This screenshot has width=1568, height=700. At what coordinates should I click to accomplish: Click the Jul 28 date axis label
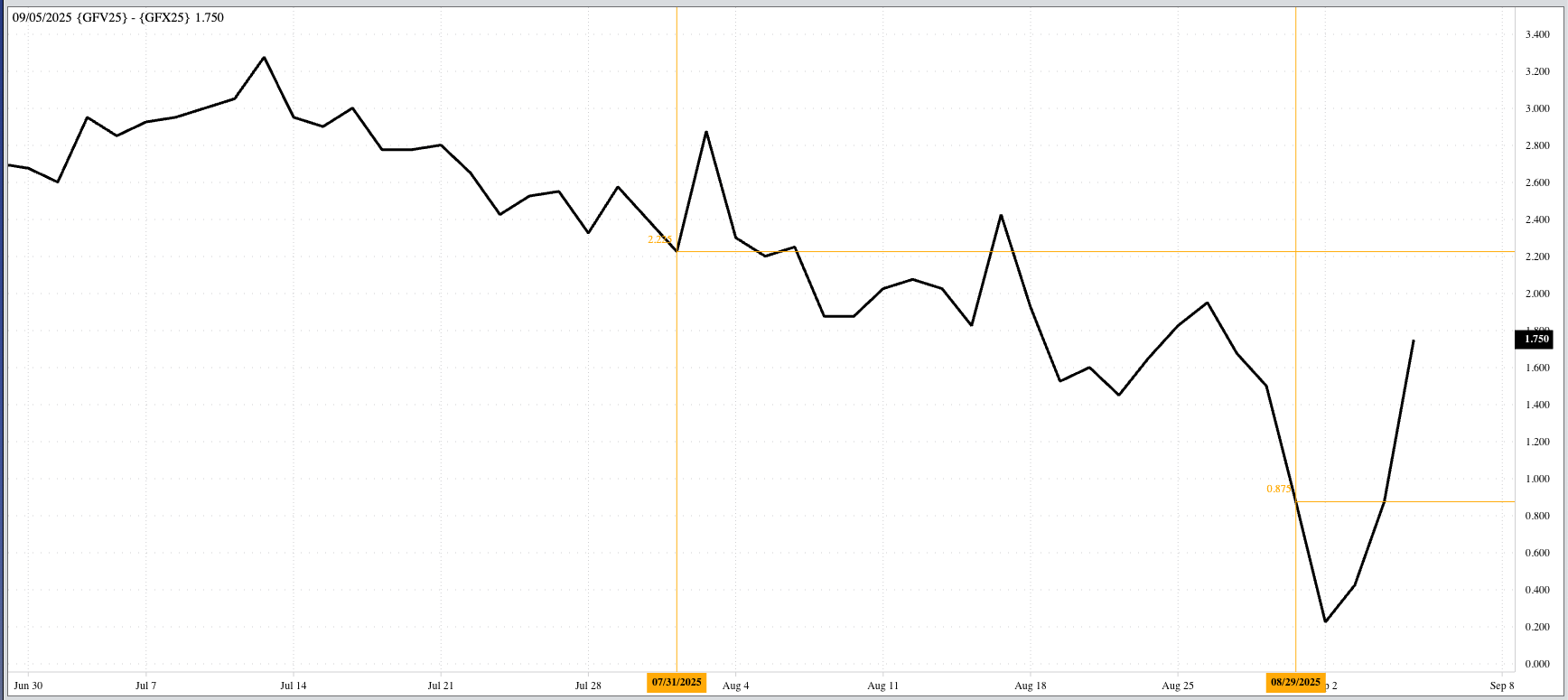coord(588,686)
